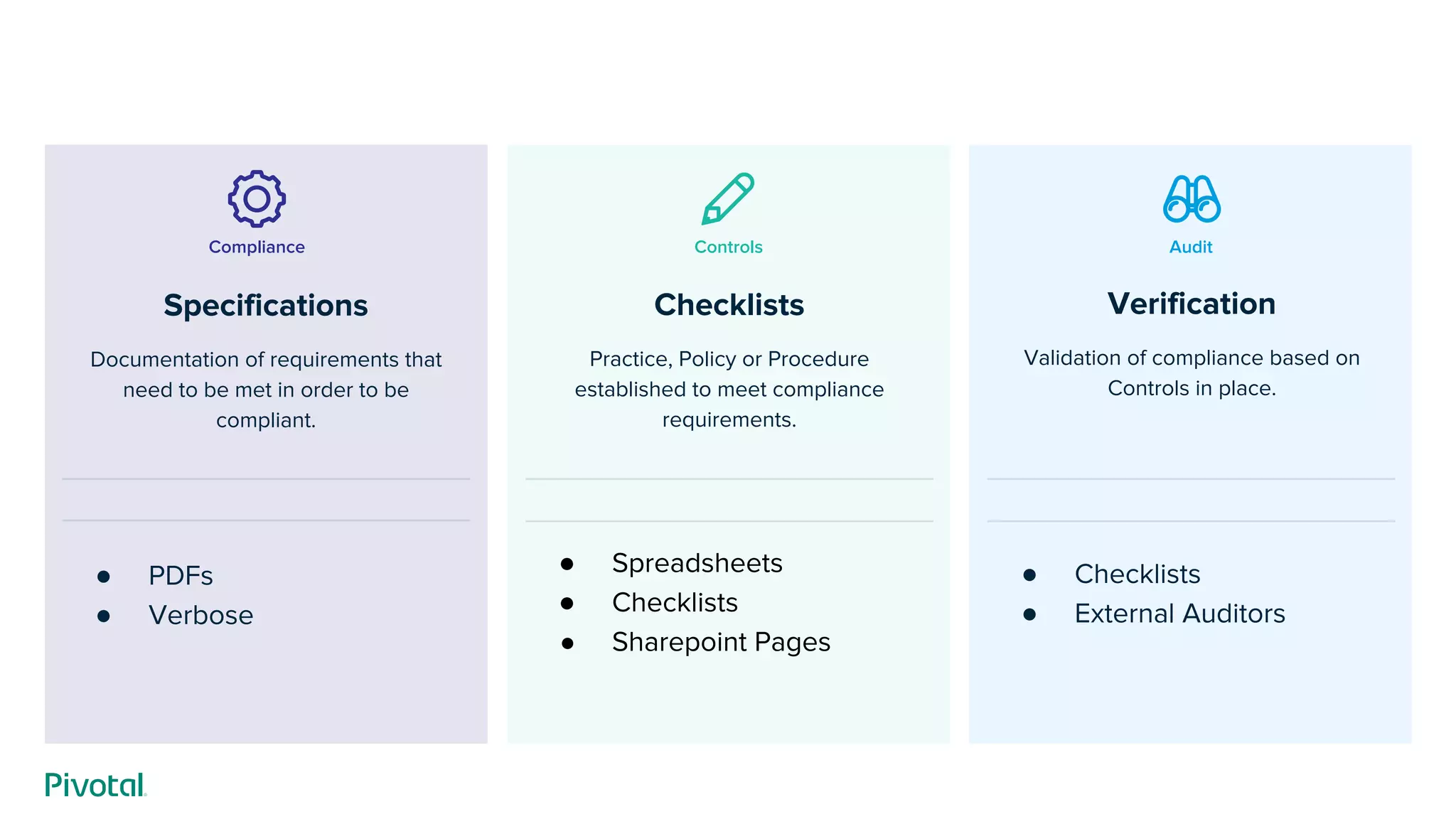Click the Compliance gear icon

pos(257,199)
